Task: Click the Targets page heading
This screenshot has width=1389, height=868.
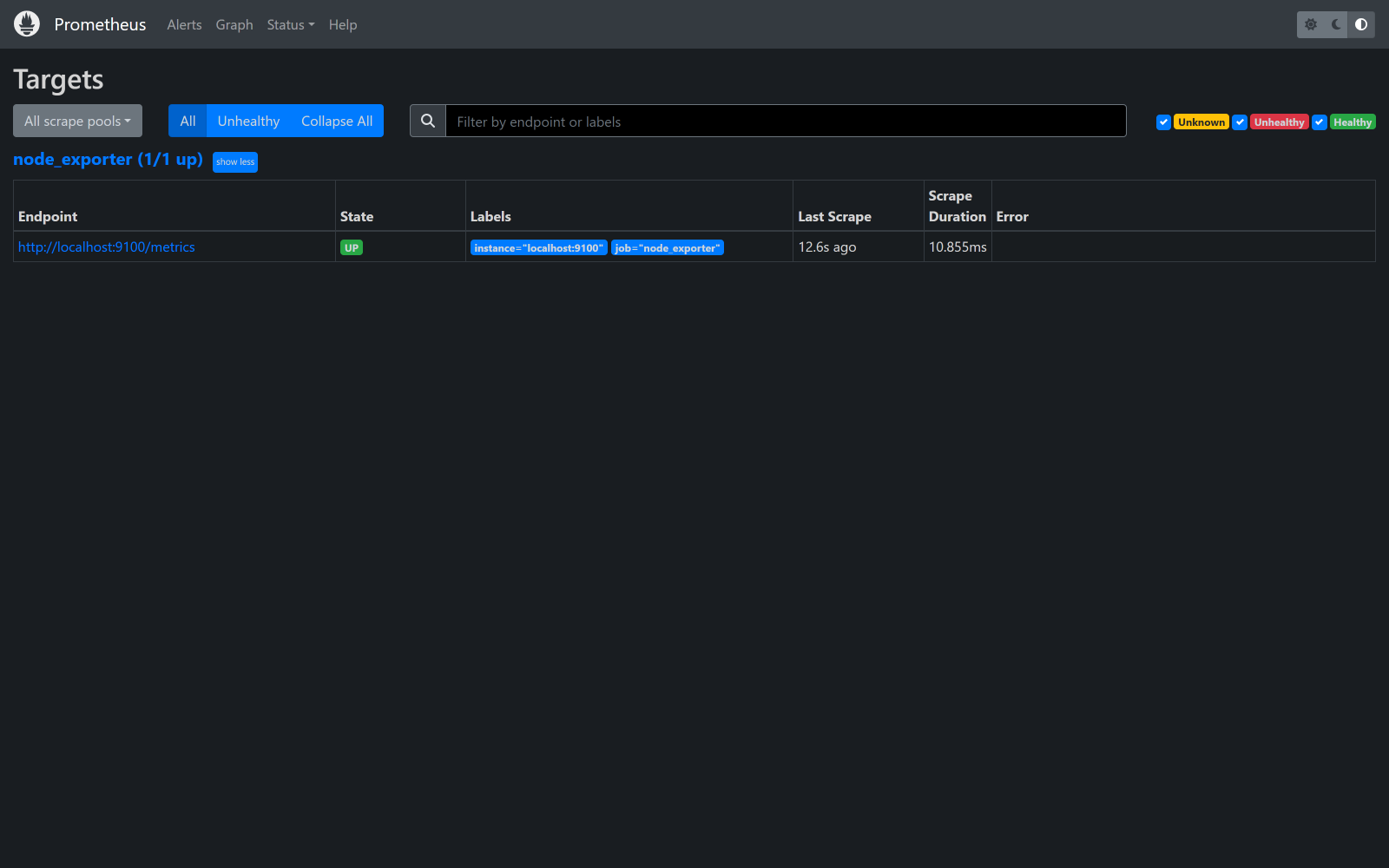Action: pos(58,80)
